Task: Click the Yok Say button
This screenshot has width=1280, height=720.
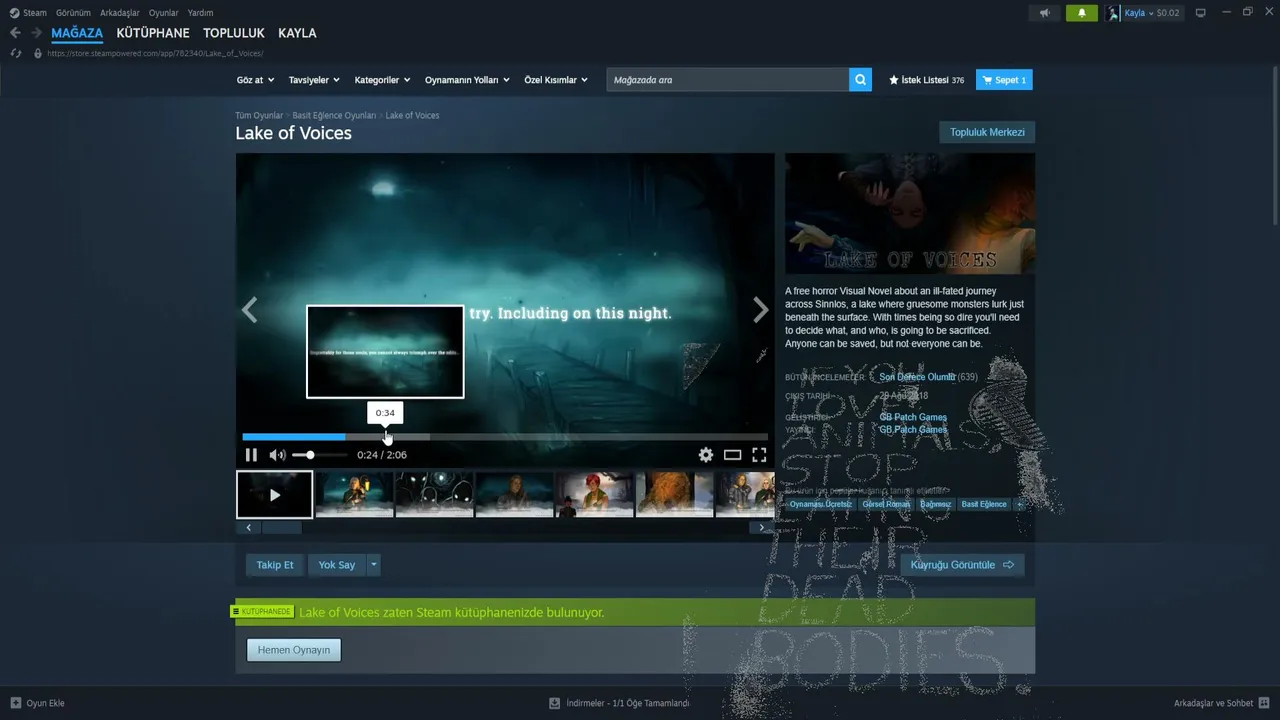Action: [337, 565]
